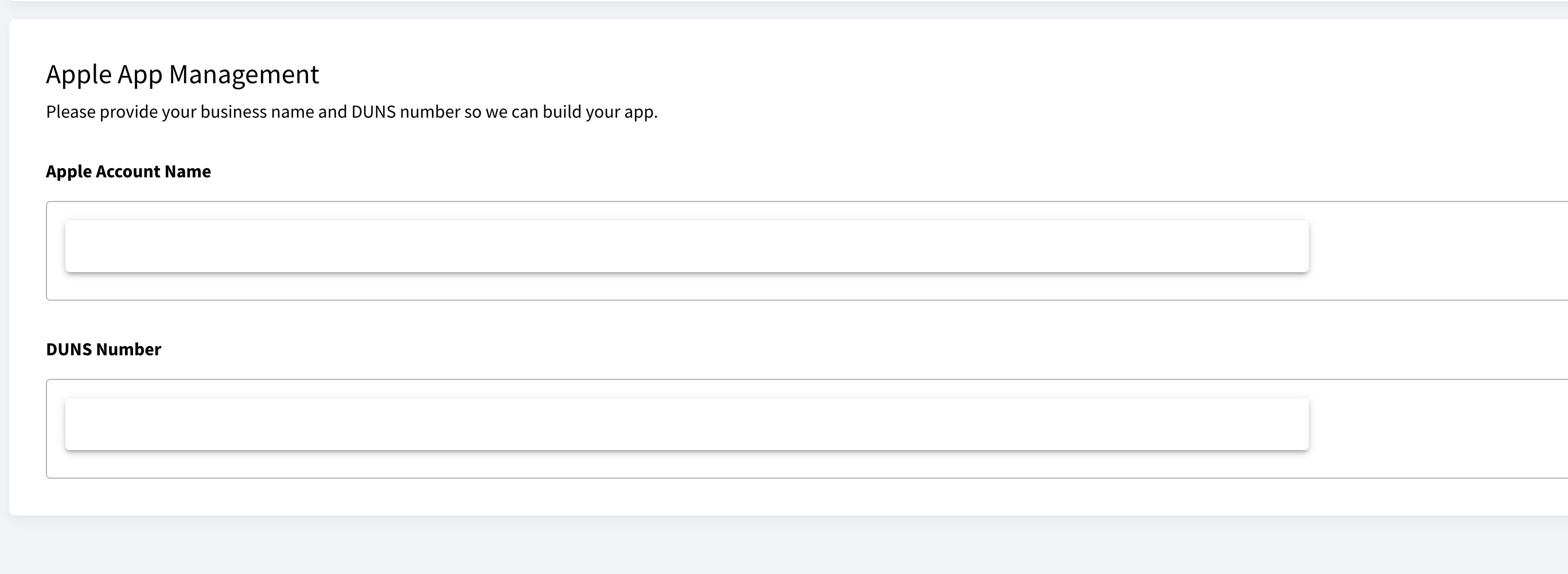Click the word 'Apple' in the page heading
The height and width of the screenshot is (574, 1568).
pos(79,75)
